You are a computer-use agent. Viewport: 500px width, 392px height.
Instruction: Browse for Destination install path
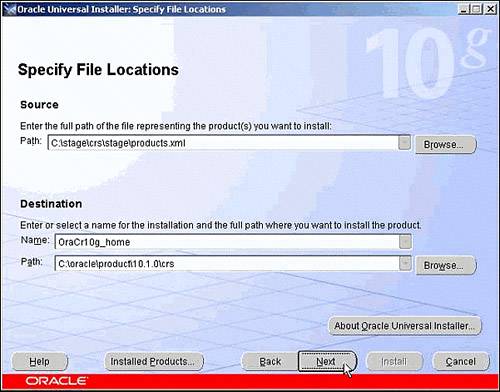[445, 265]
